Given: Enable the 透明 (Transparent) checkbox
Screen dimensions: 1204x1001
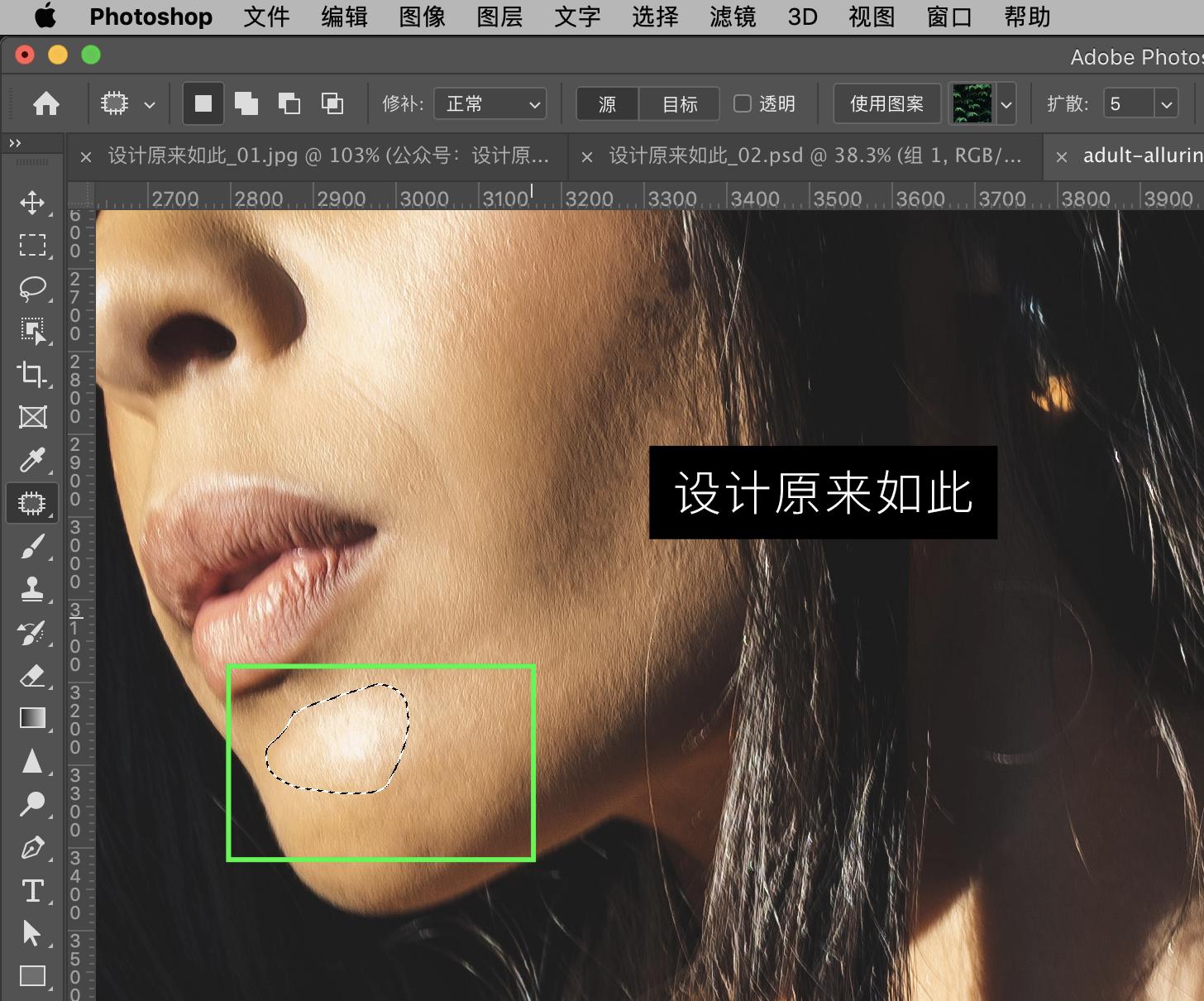Looking at the screenshot, I should point(743,103).
